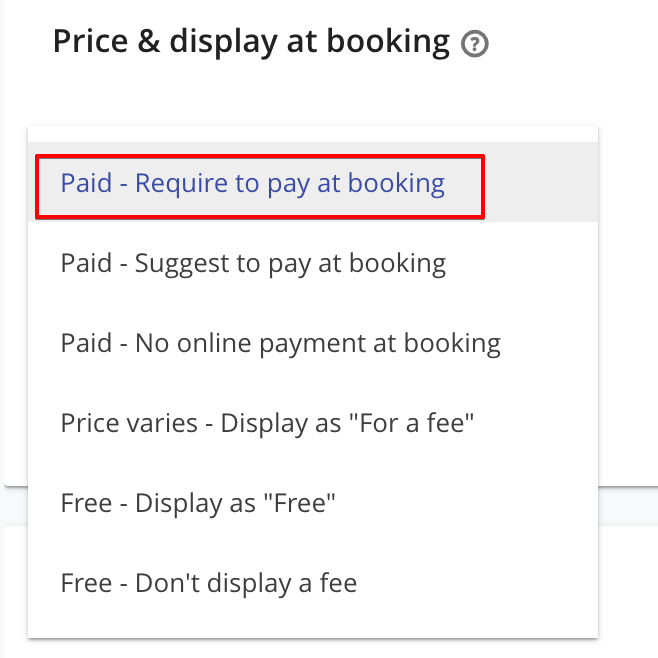The height and width of the screenshot is (658, 658).
Task: Show price as "For a fee"
Action: click(x=313, y=422)
